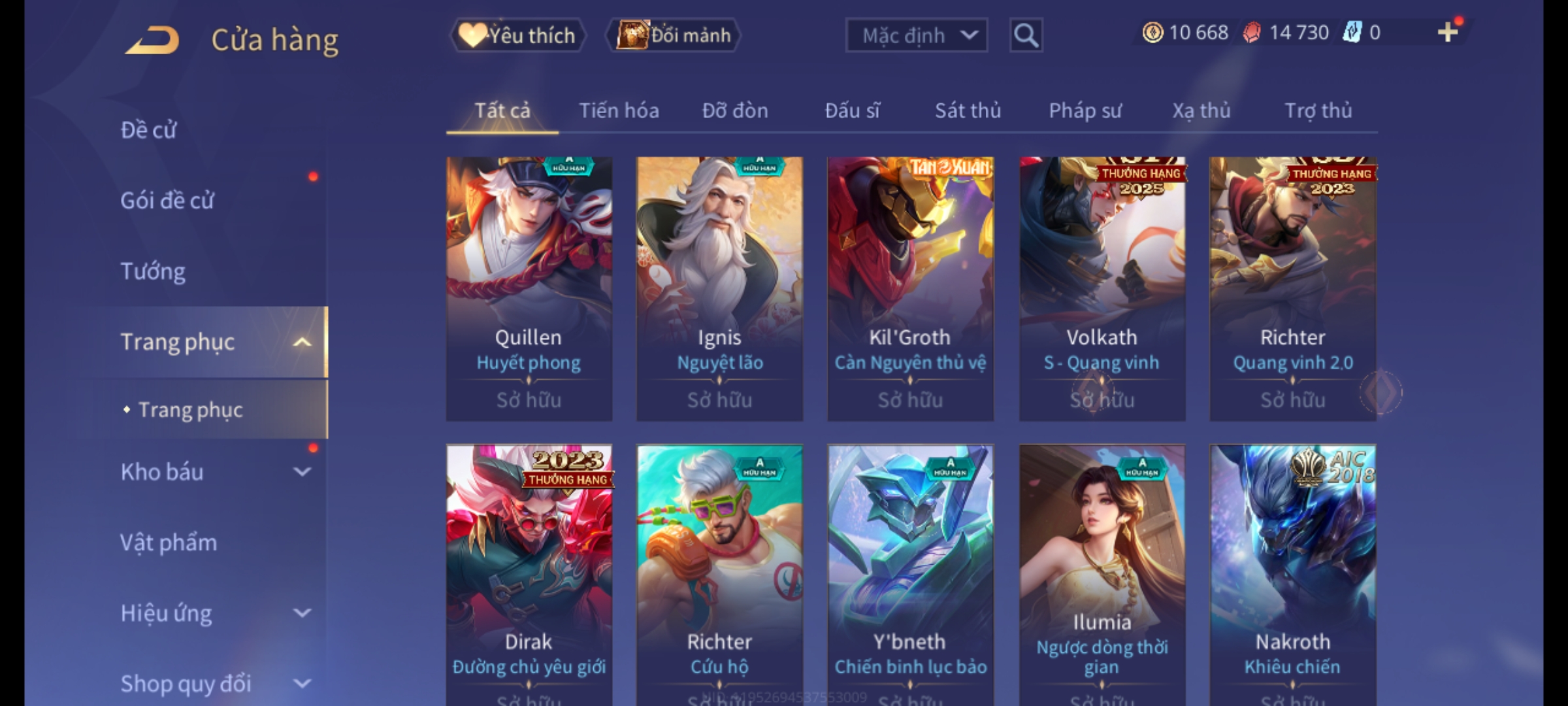Select the Pháp sư tab

1085,110
